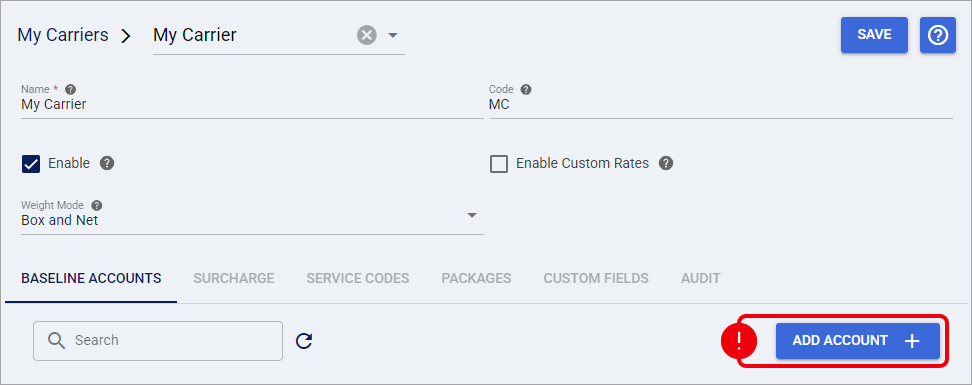Open the Weight Mode dropdown
The width and height of the screenshot is (972, 385).
pyautogui.click(x=252, y=216)
